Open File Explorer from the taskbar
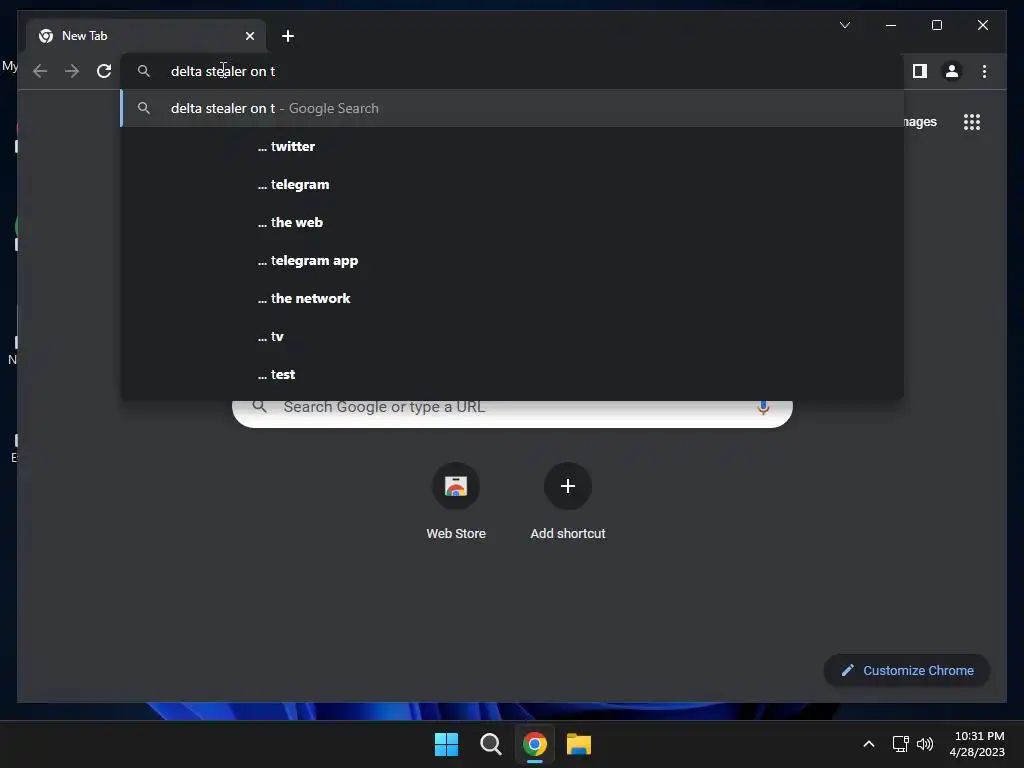This screenshot has height=768, width=1024. click(x=579, y=744)
